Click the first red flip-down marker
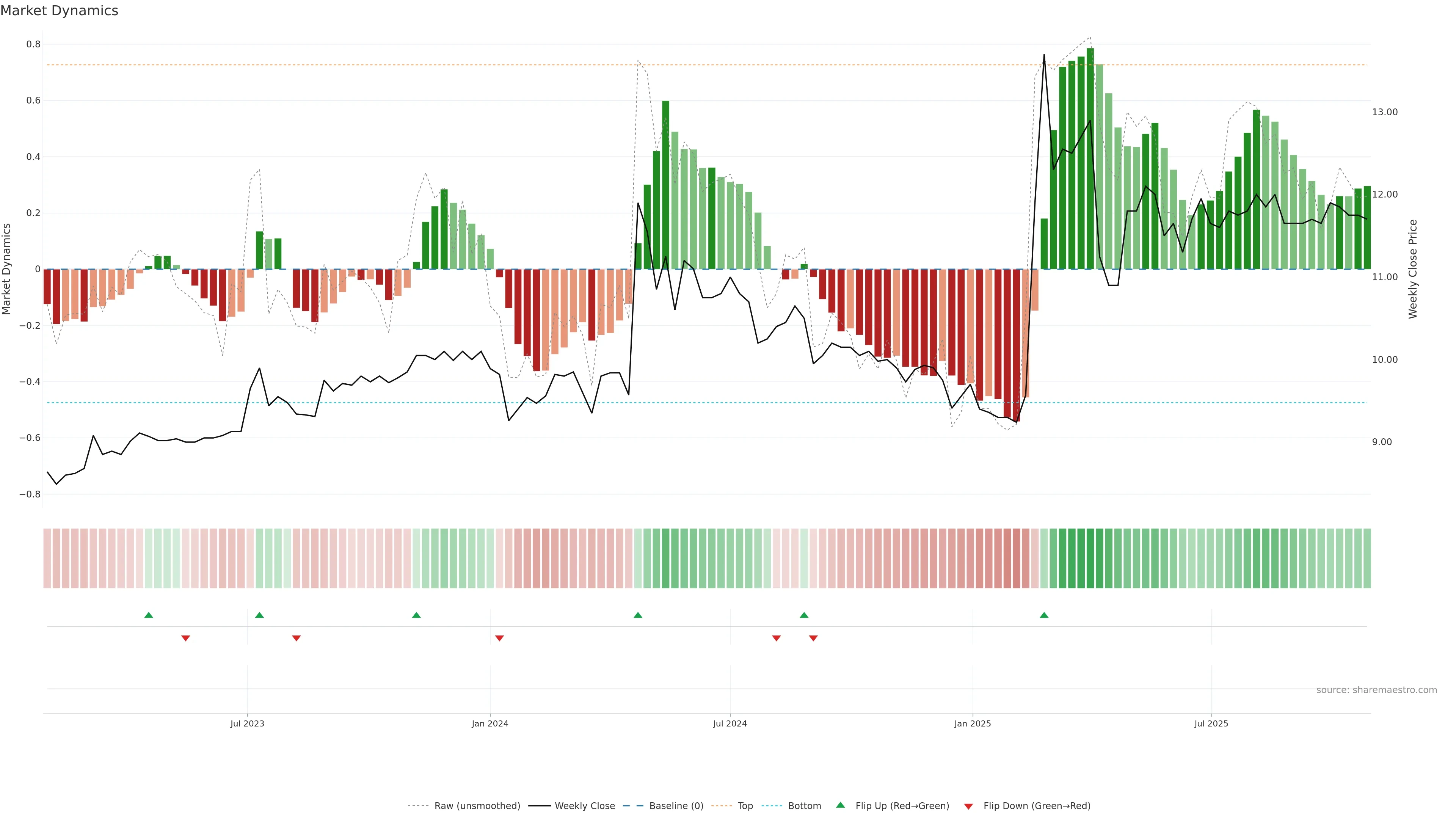The width and height of the screenshot is (1456, 819). (185, 638)
